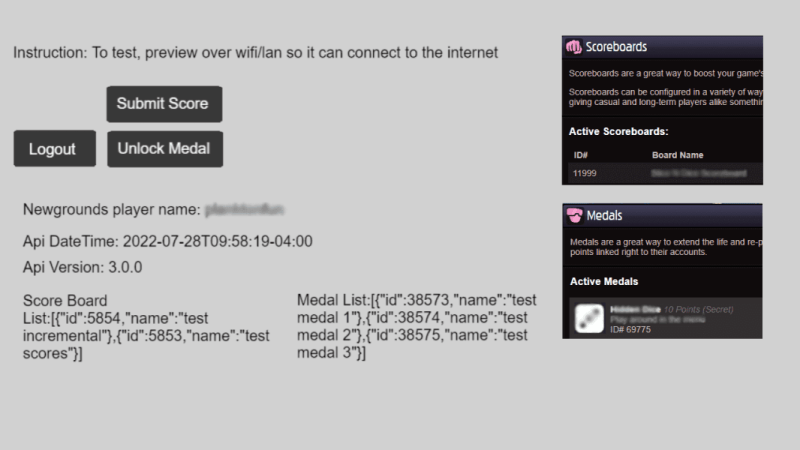This screenshot has height=450, width=800.
Task: Click the Medals panel title
Action: (605, 216)
